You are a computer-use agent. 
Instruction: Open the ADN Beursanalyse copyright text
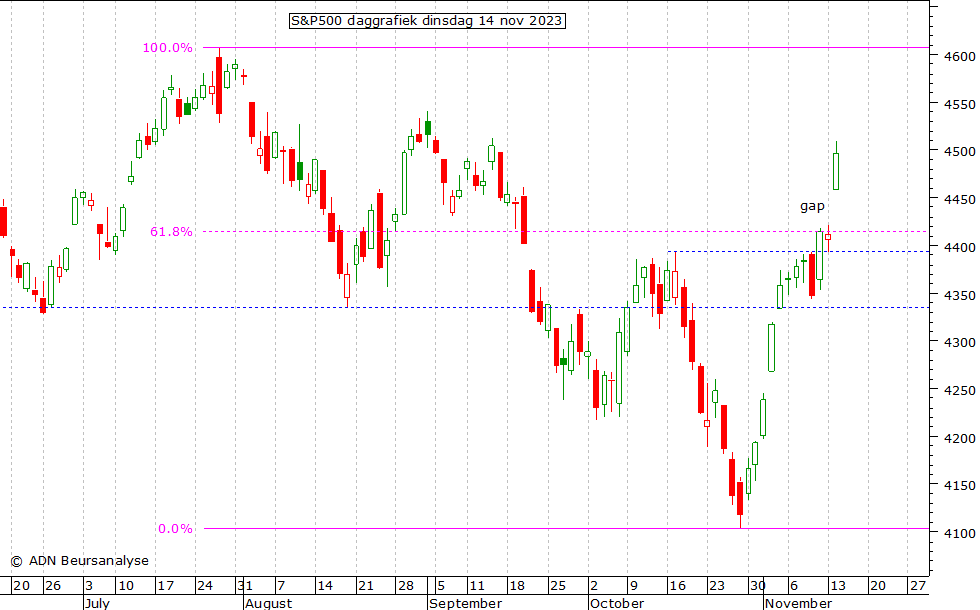(79, 561)
